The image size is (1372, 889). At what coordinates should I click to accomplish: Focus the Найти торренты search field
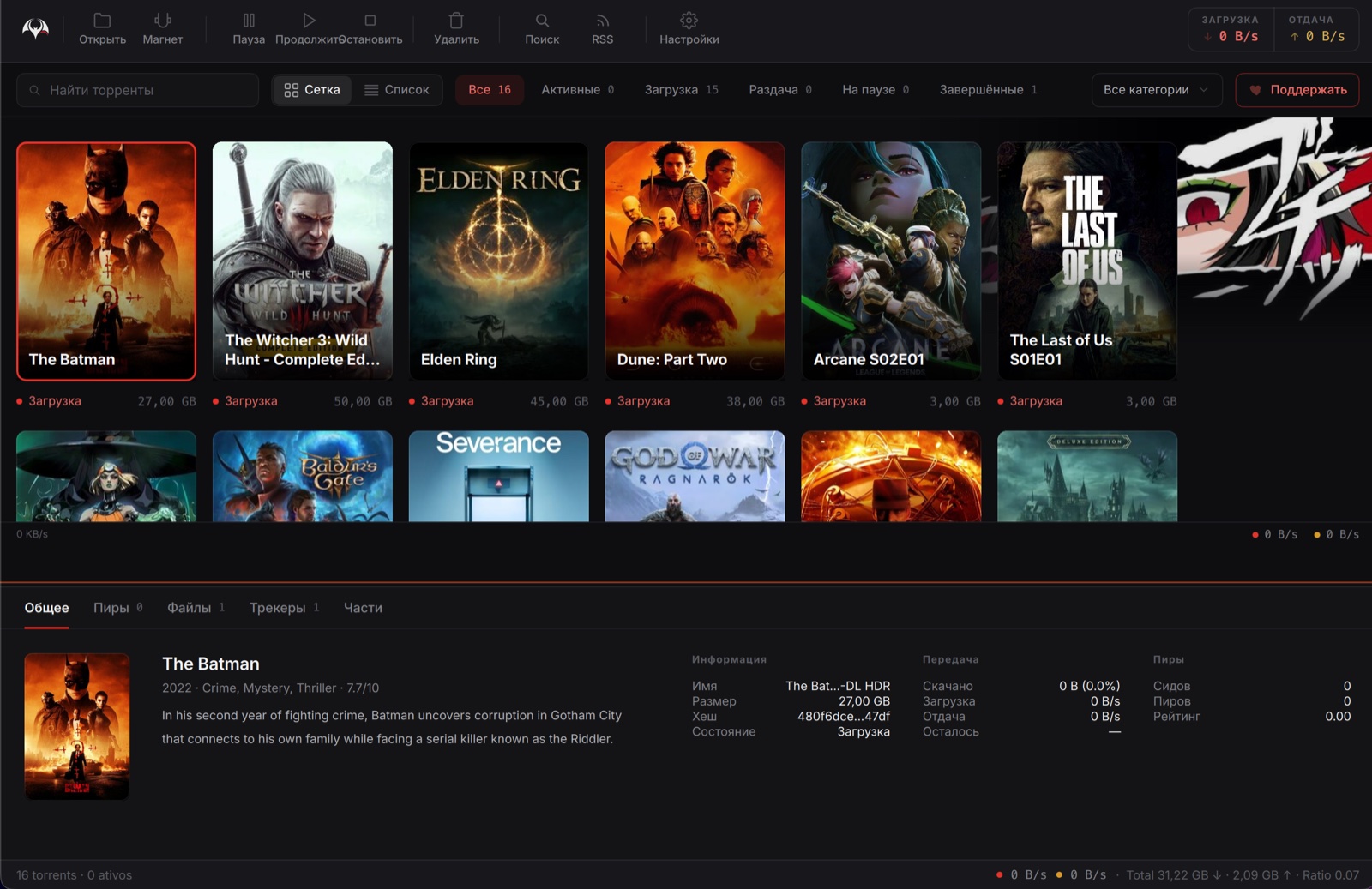pyautogui.click(x=138, y=90)
